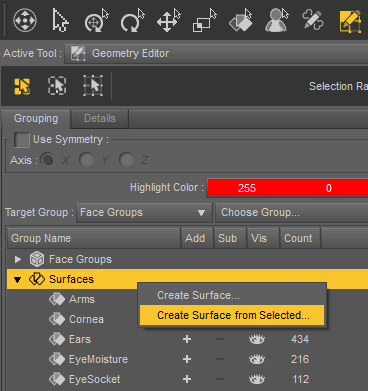
Task: Choose Create Surface from Selected entry
Action: click(232, 315)
